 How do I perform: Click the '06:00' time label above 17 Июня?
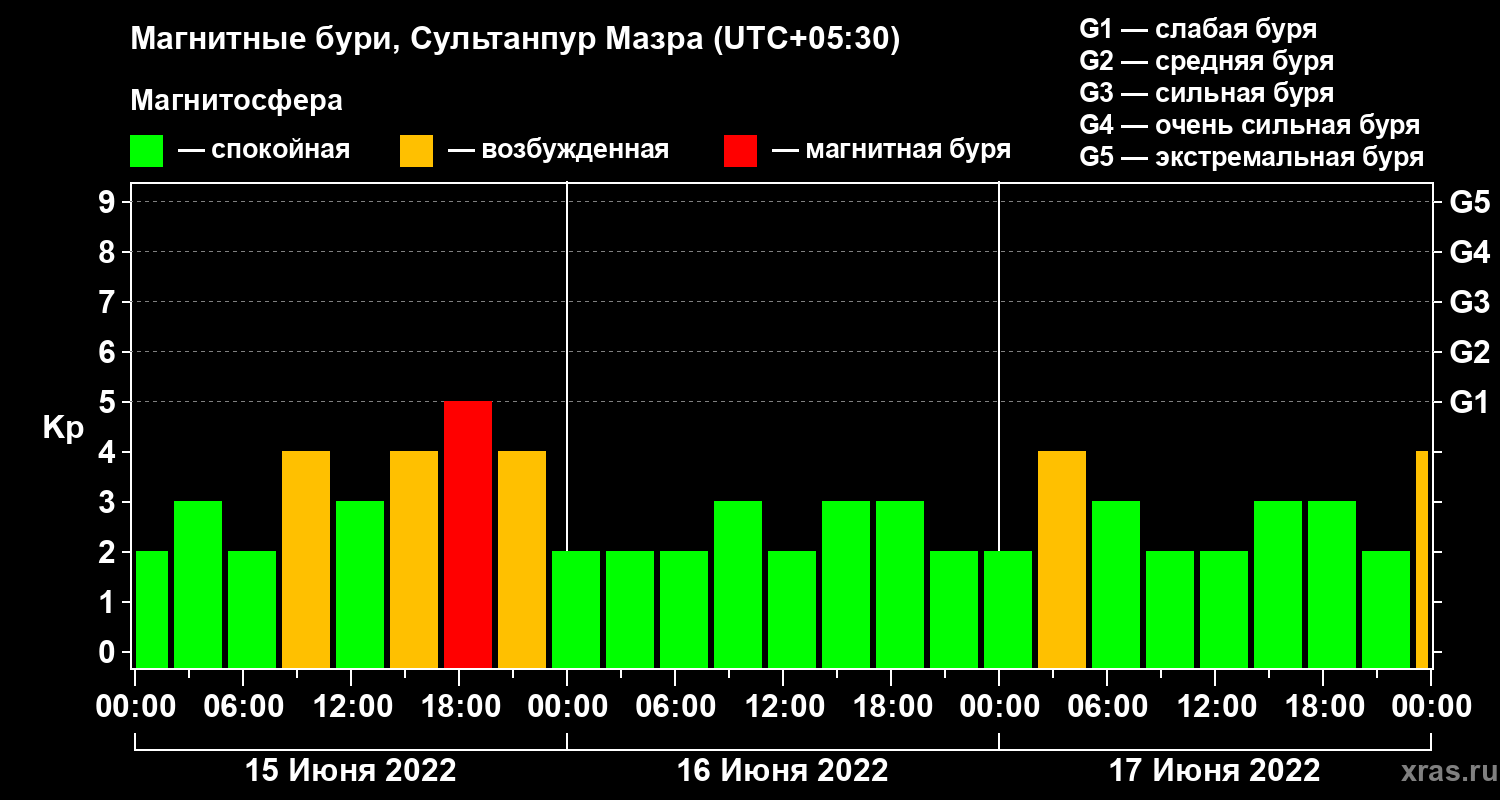pos(1107,707)
